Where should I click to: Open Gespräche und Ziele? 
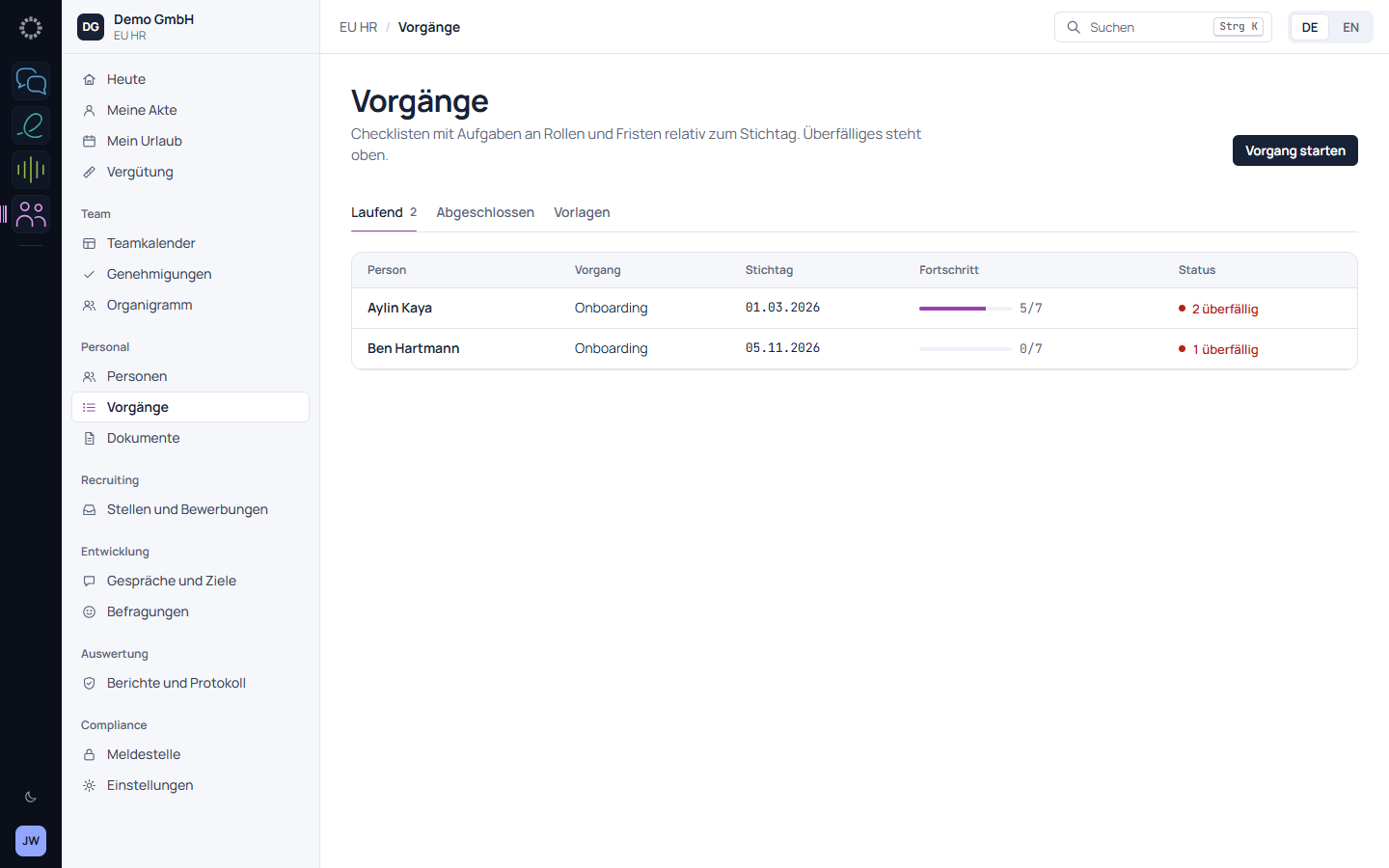[190, 581]
